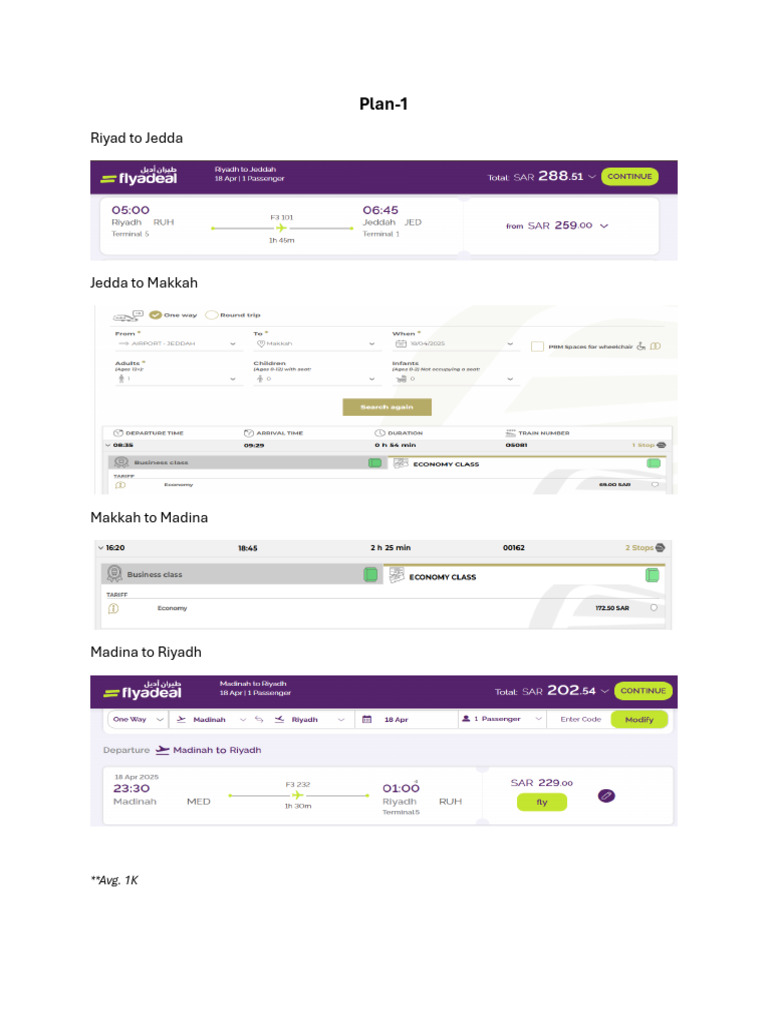Image resolution: width=768 pixels, height=1024 pixels.
Task: Click CONTINUE on the Riyadh to Jeddah booking
Action: pyautogui.click(x=630, y=176)
